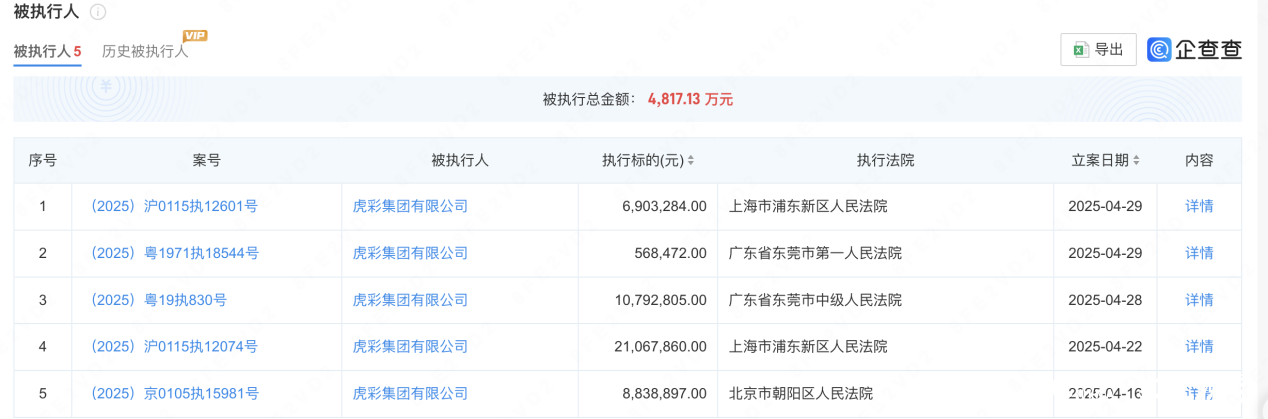Click the info icon beside 被执行人 heading
Screen dimensions: 1268x419
[x=97, y=13]
